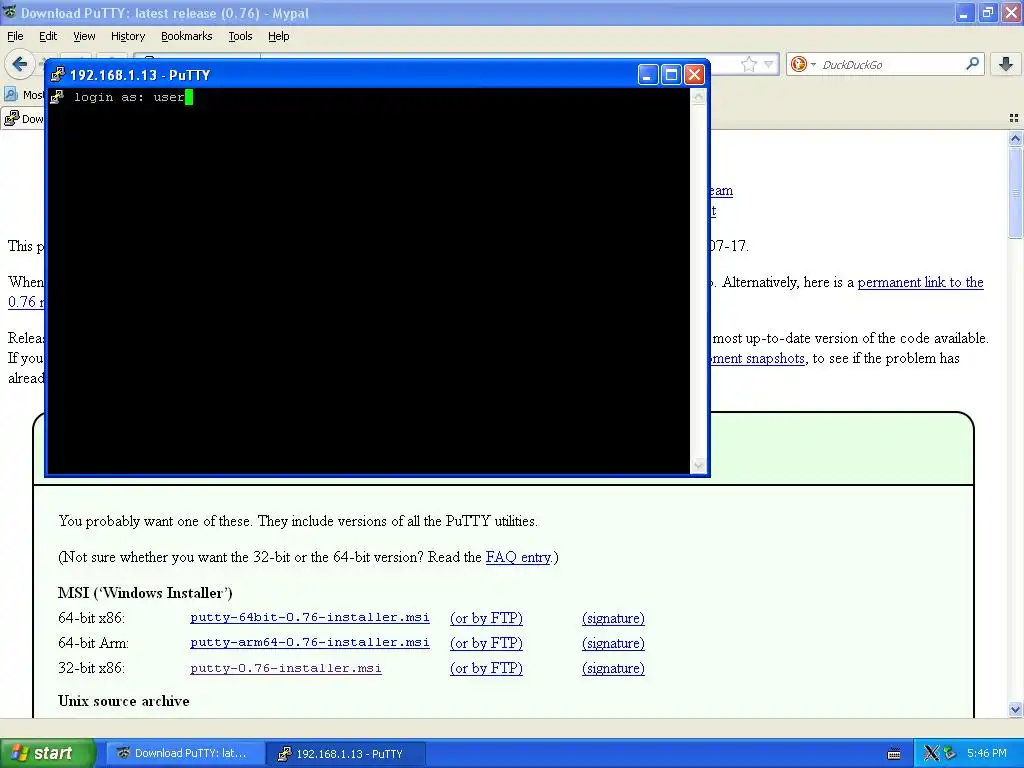Image resolution: width=1024 pixels, height=768 pixels.
Task: Click the safely remove hardware tray icon
Action: [x=950, y=753]
